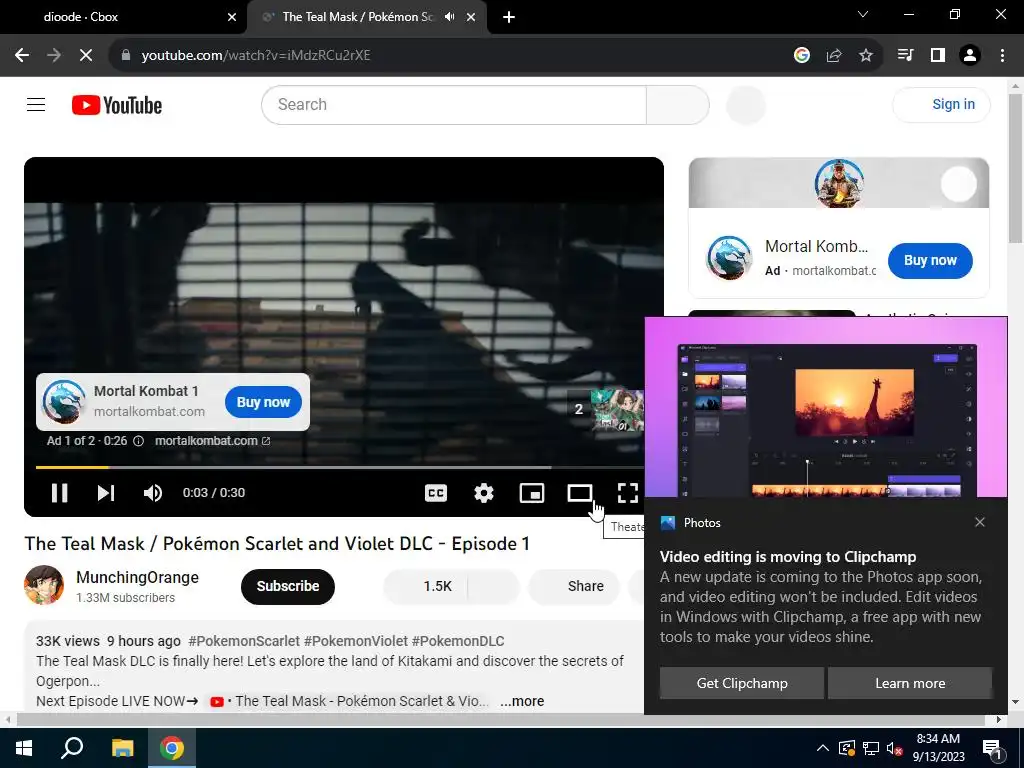The height and width of the screenshot is (768, 1024).
Task: Select The Teal Mask YouTube tab
Action: click(x=358, y=17)
